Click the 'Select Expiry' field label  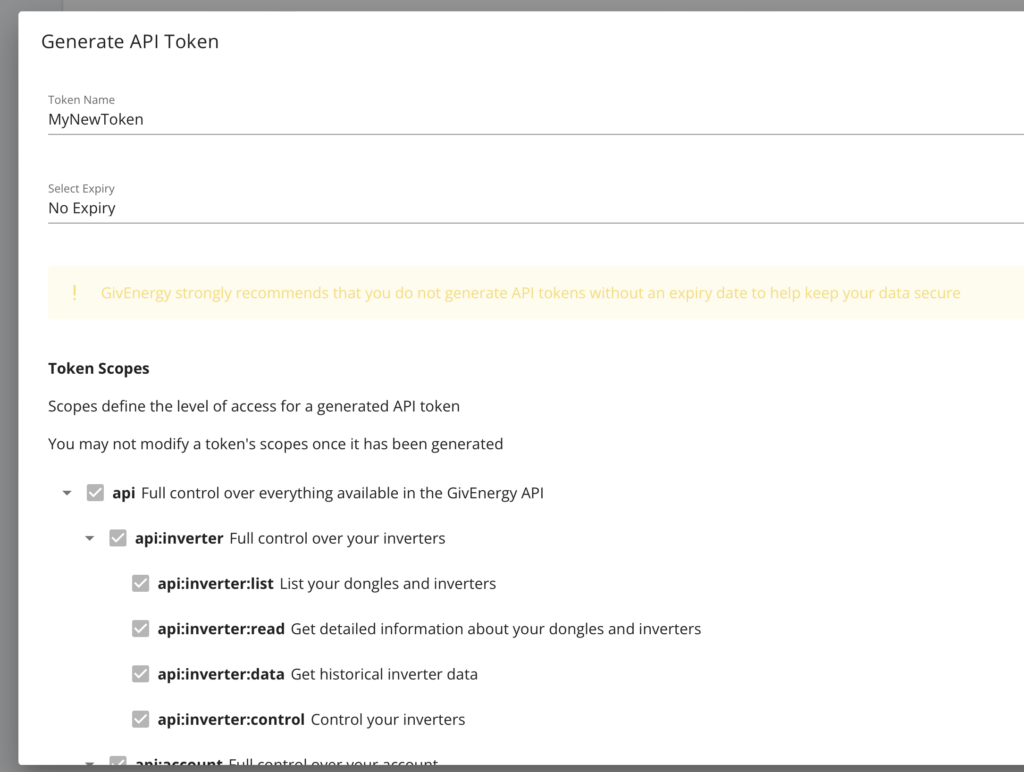(x=82, y=189)
